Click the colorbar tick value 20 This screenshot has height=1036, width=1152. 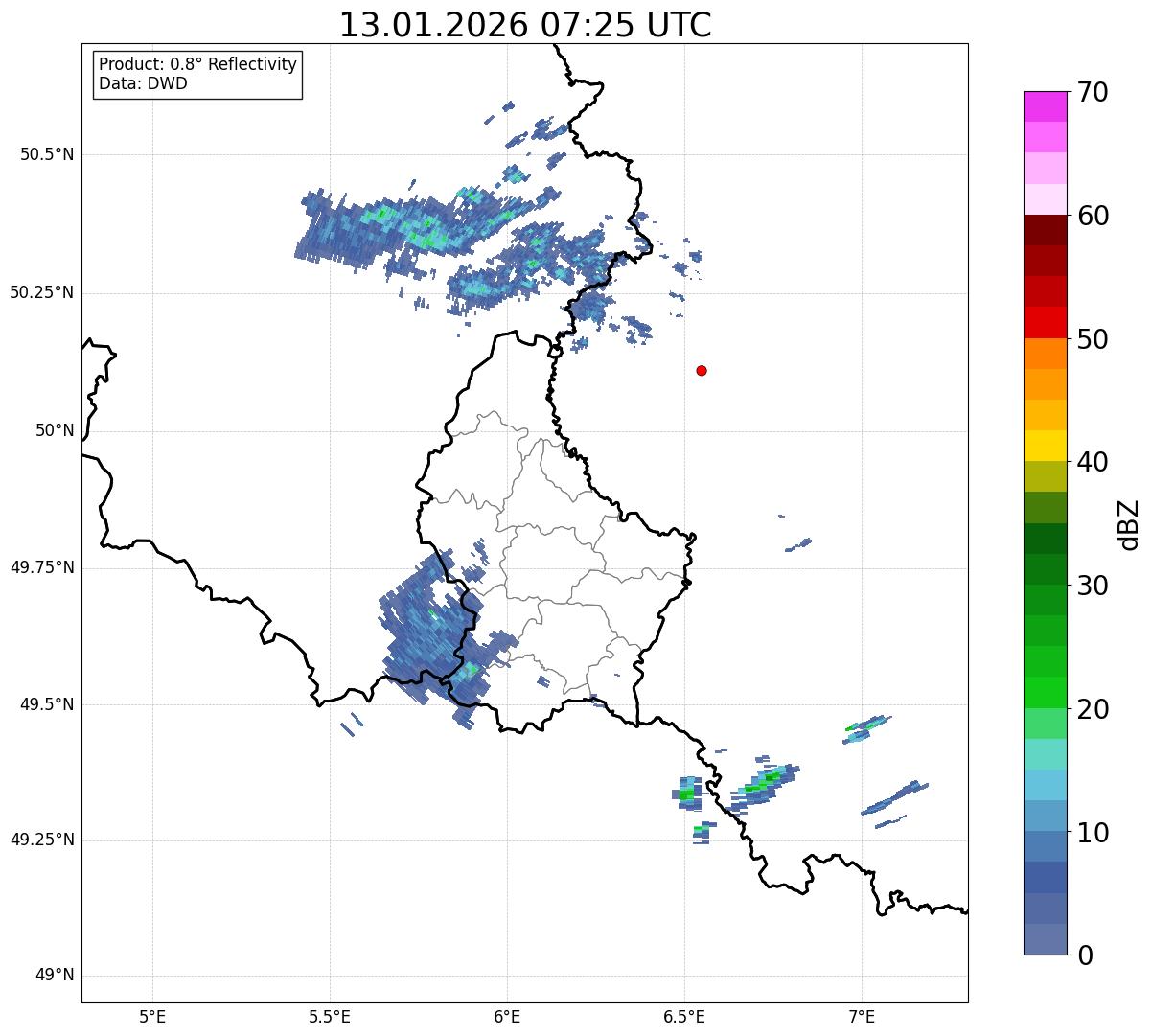1093,709
